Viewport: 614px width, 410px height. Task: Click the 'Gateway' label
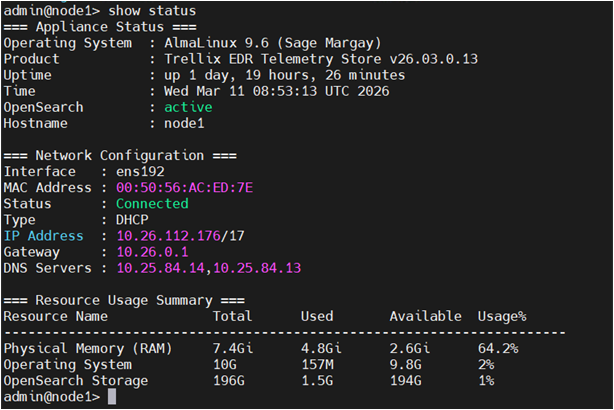pos(32,252)
